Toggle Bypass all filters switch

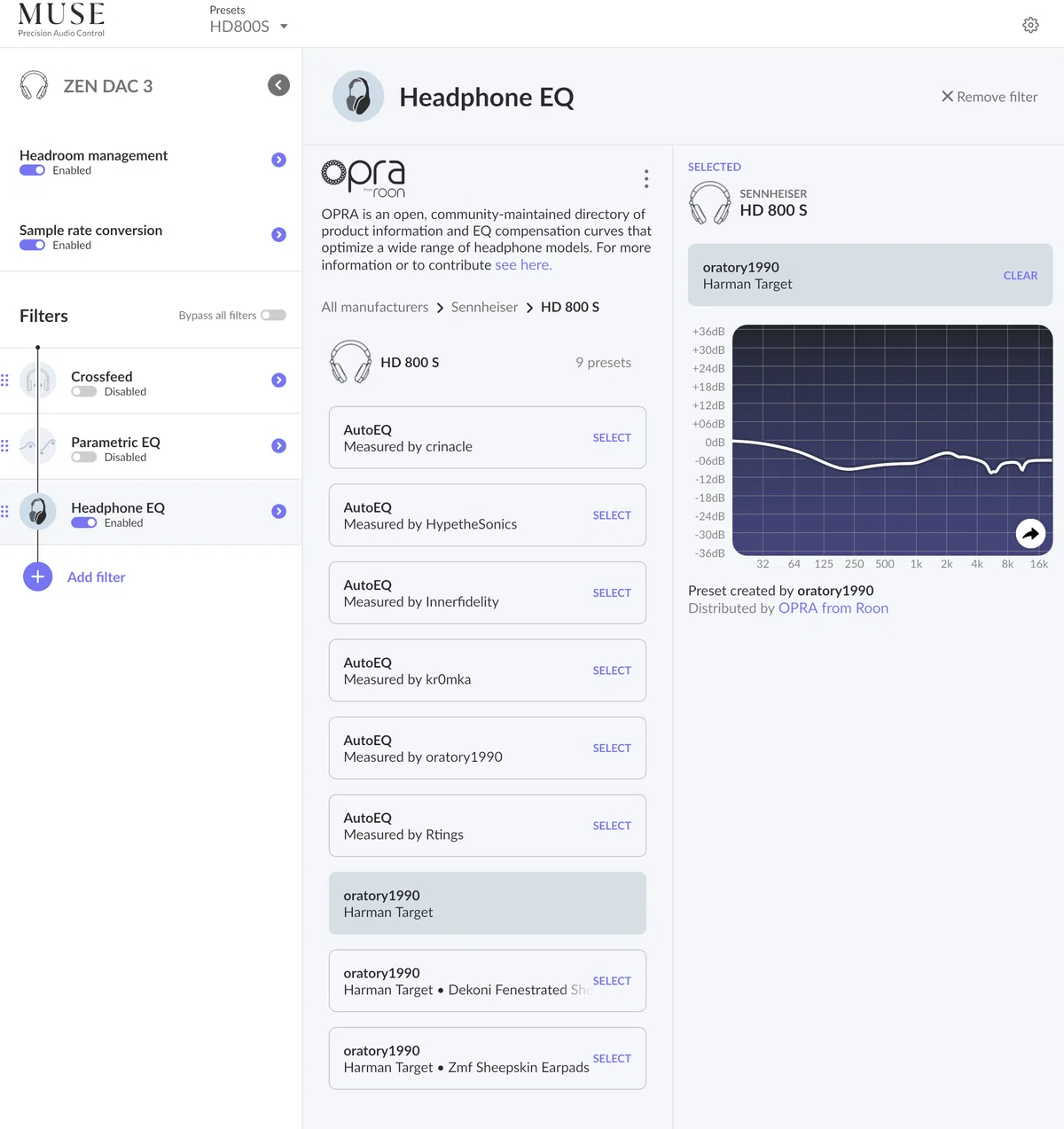[273, 315]
